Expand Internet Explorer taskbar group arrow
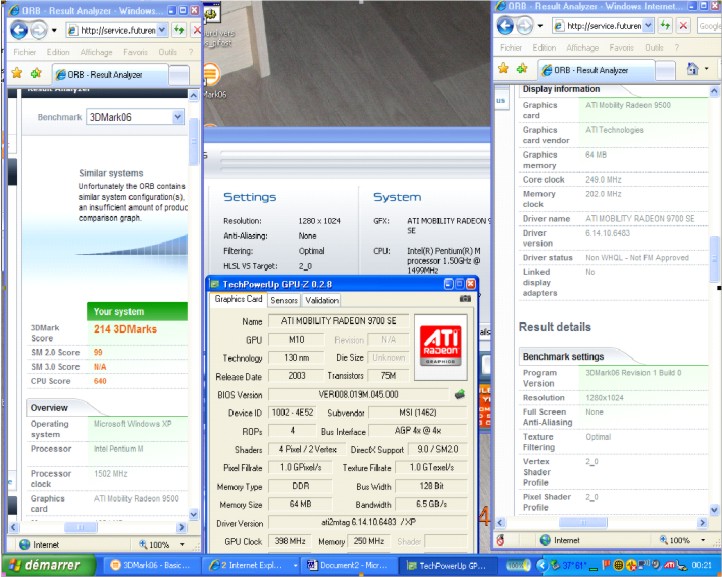Screen dimensions: 722x577 295,565
